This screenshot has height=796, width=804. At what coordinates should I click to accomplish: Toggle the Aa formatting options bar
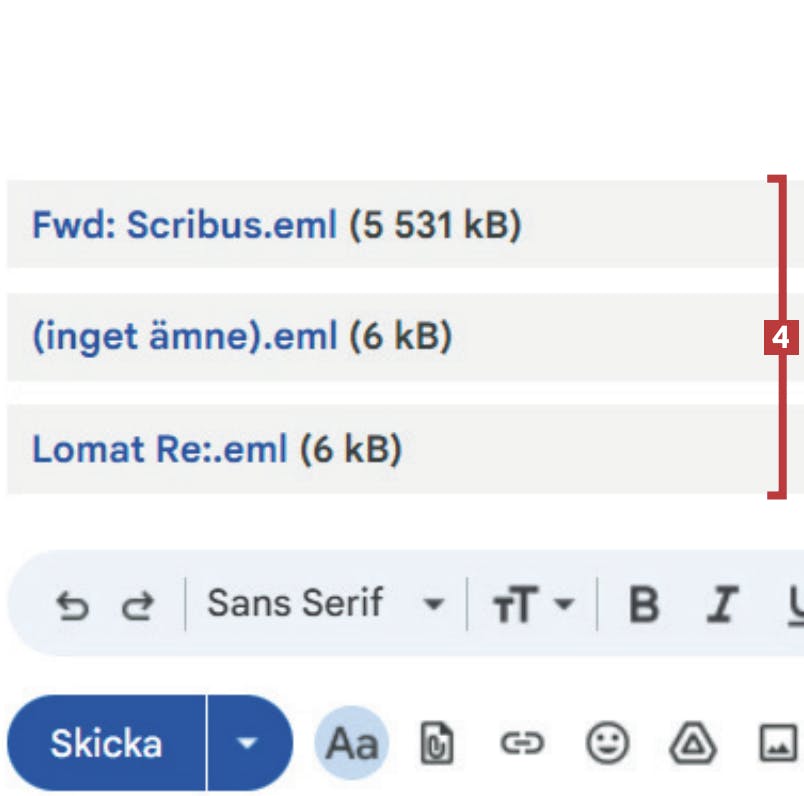(352, 743)
